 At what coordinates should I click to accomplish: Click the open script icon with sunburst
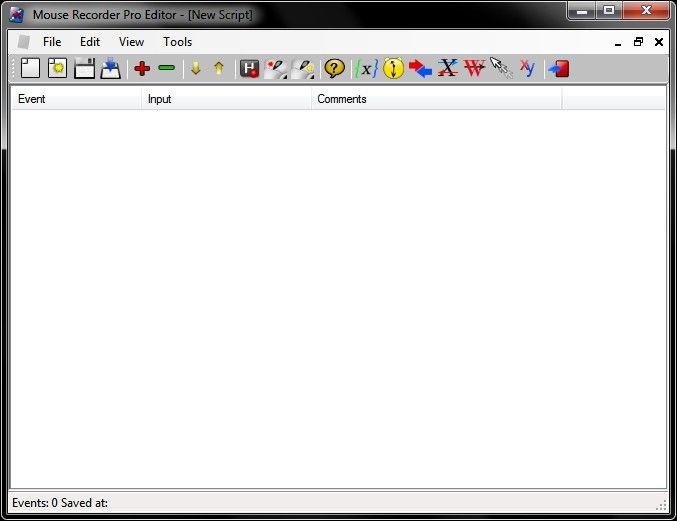[57, 68]
